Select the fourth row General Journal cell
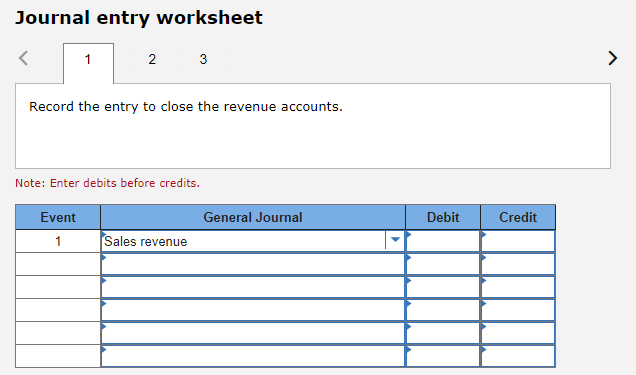Image resolution: width=636 pixels, height=375 pixels. click(x=253, y=310)
